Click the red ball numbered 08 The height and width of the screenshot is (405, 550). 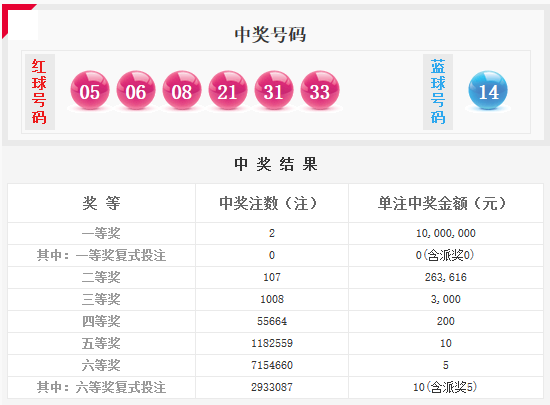[x=182, y=90]
